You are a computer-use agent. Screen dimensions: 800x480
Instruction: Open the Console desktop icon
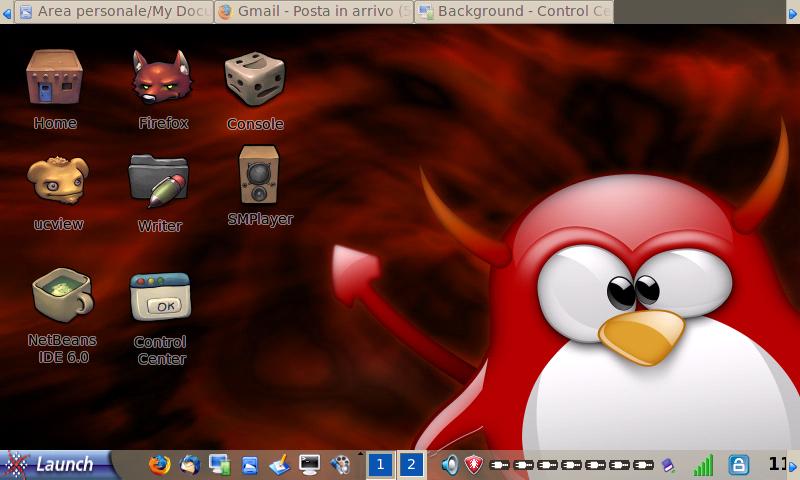(255, 78)
